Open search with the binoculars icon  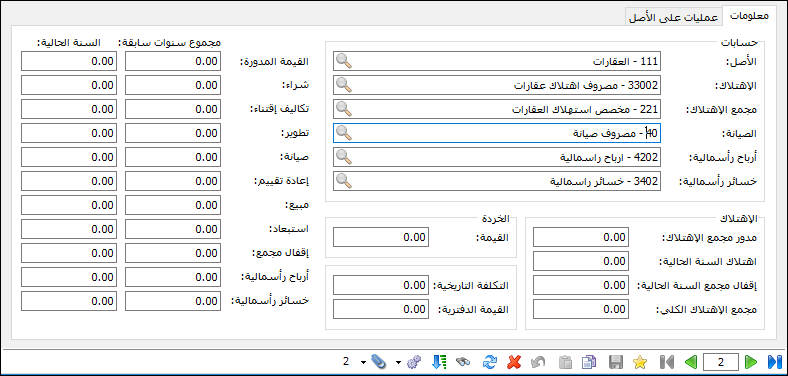[x=463, y=361]
